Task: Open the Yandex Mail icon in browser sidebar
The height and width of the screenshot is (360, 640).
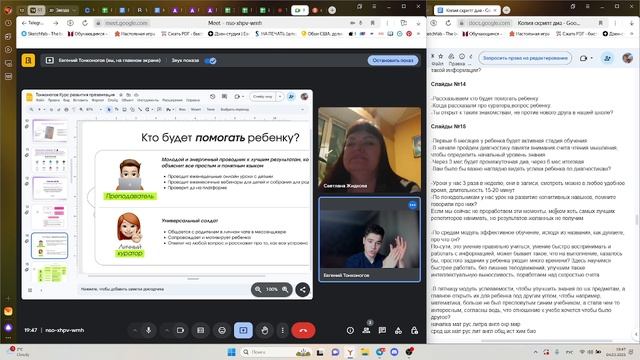Action: pyautogui.click(x=8, y=312)
